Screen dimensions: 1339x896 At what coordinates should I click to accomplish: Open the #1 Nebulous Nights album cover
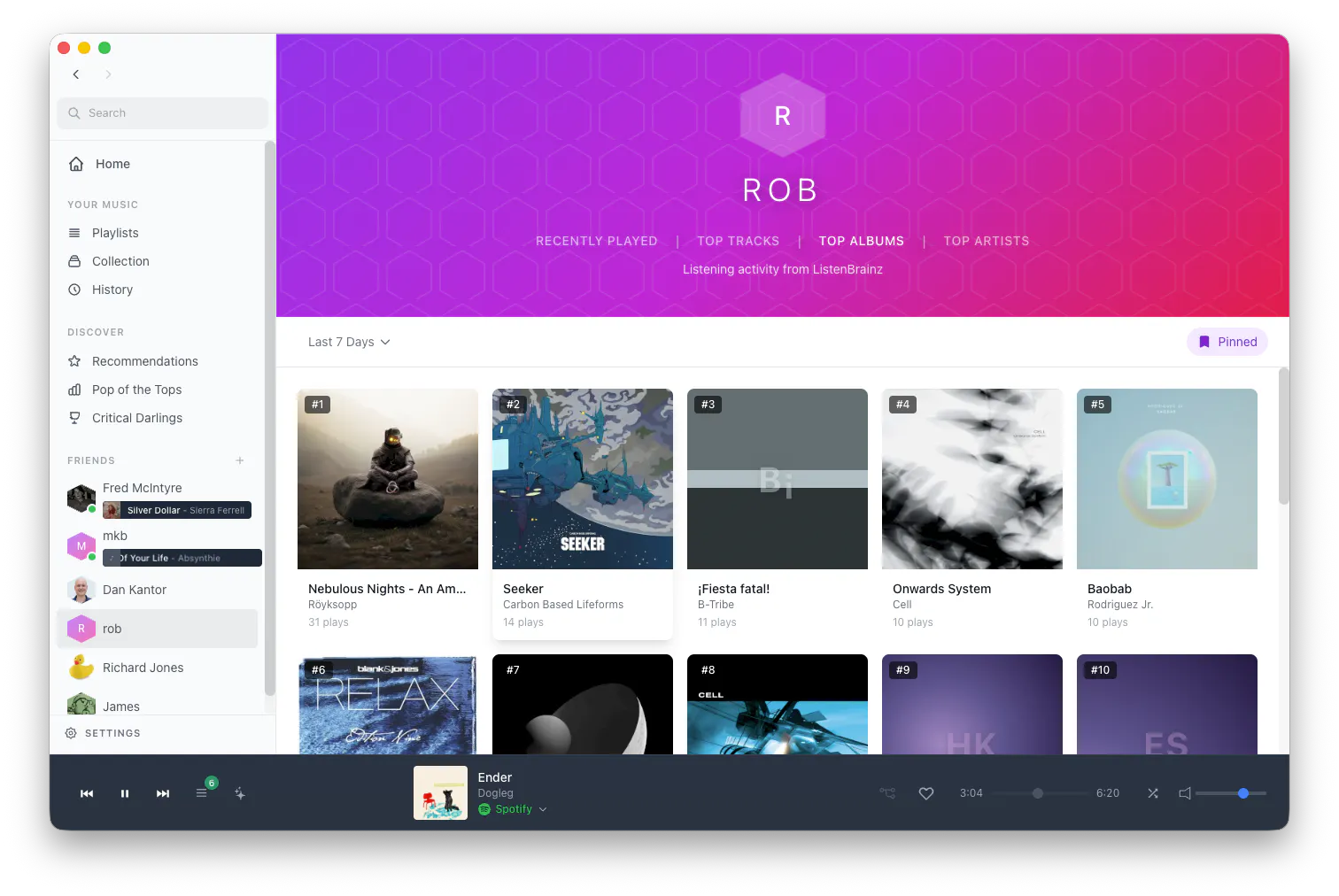[388, 479]
